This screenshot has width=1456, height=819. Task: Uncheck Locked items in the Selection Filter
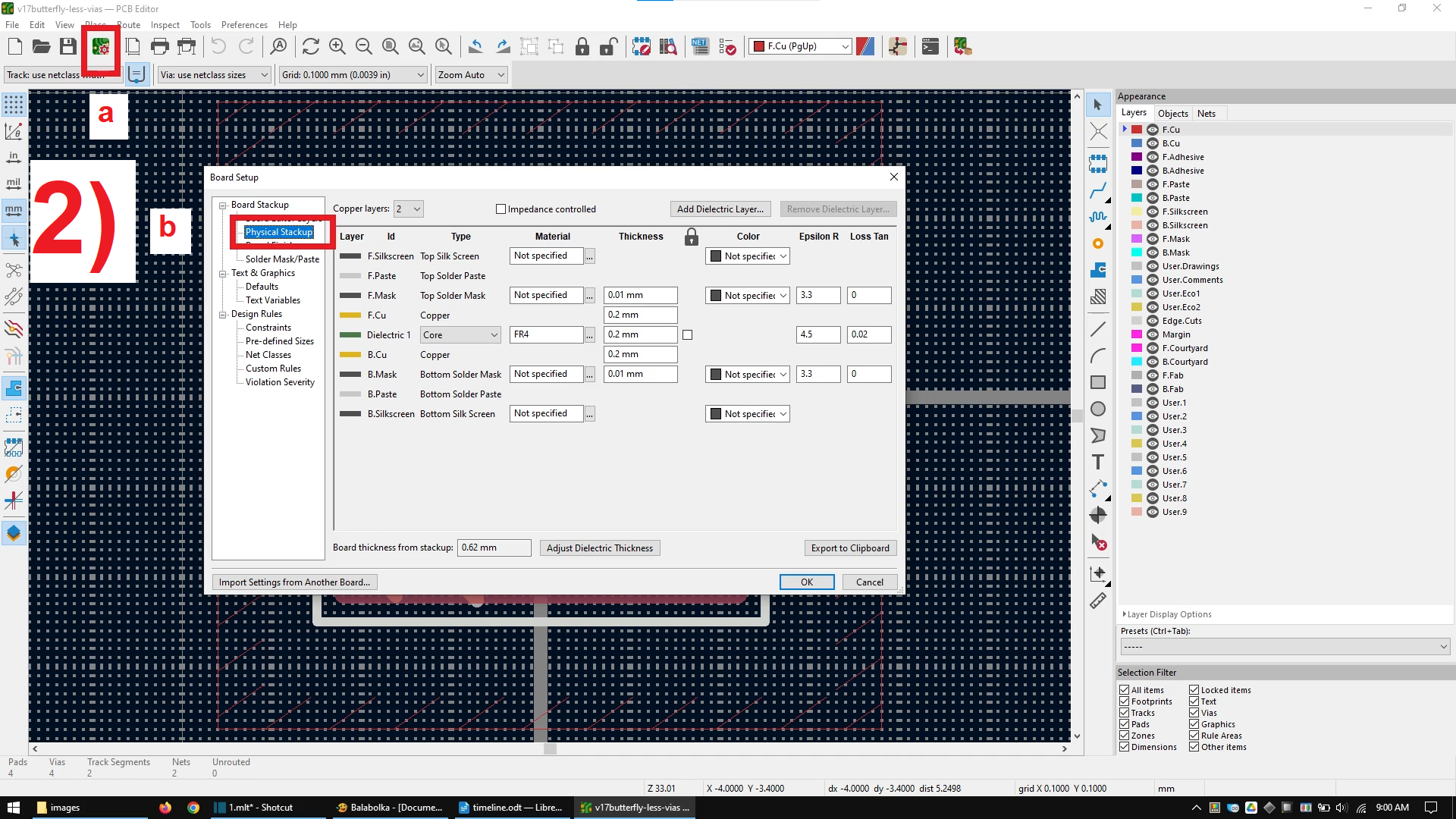pos(1195,690)
